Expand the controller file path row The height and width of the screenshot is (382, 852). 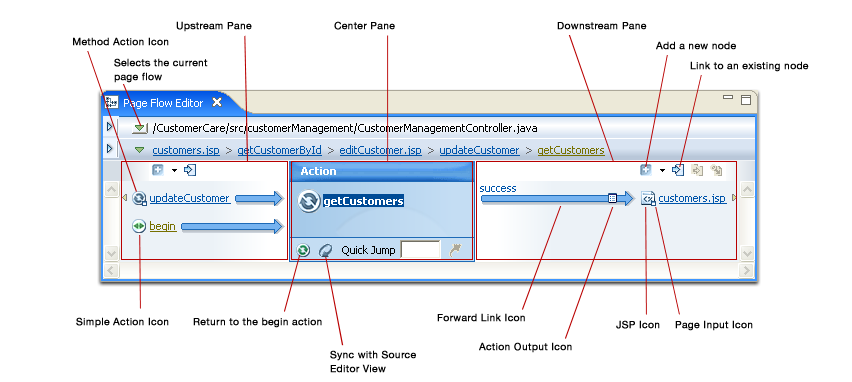point(110,127)
